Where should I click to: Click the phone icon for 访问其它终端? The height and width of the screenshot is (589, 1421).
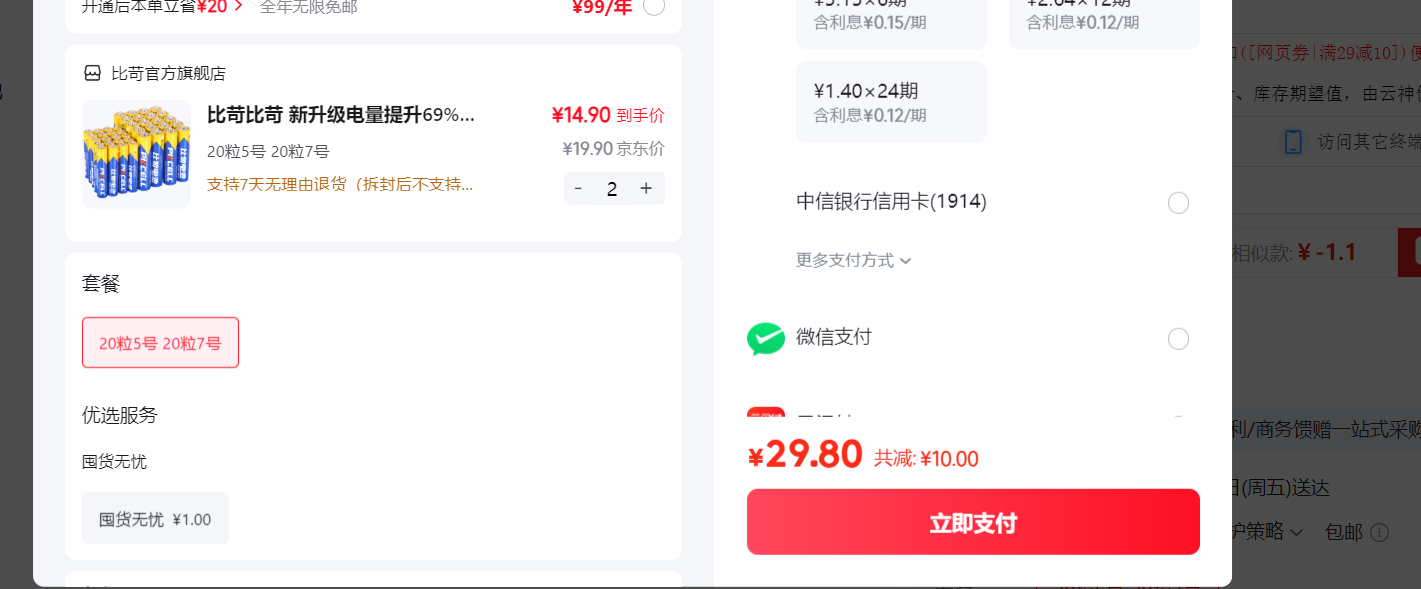[1293, 141]
